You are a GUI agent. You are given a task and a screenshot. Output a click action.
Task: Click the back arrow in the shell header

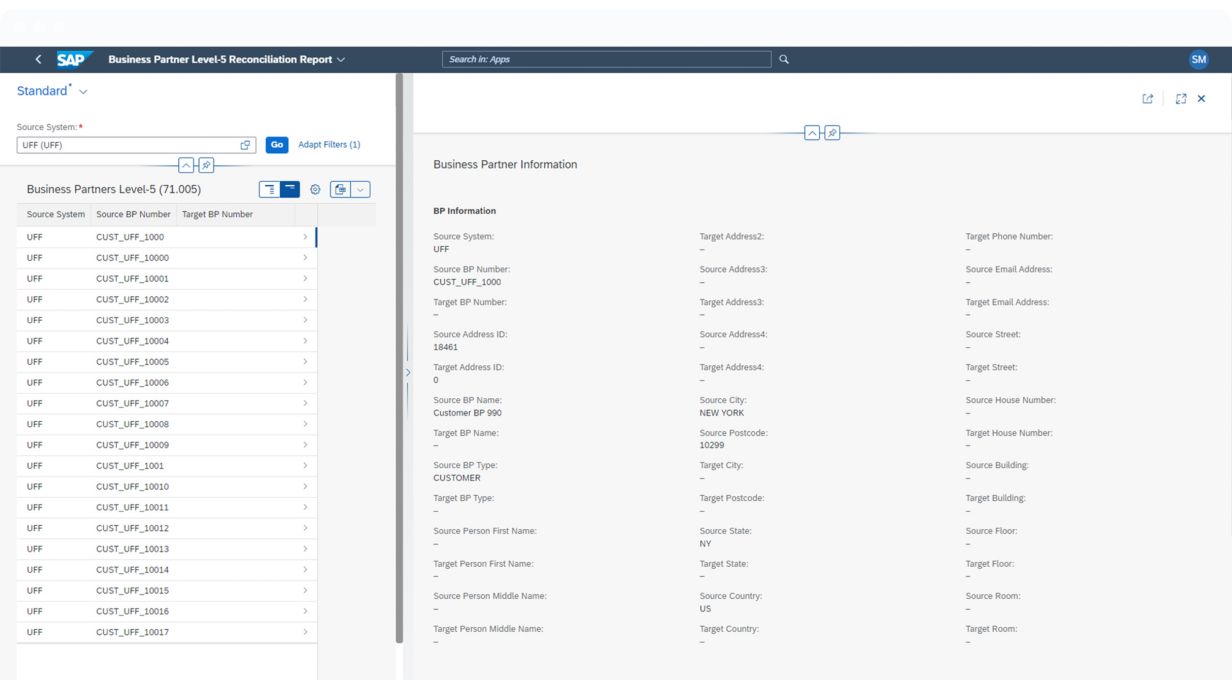point(38,59)
